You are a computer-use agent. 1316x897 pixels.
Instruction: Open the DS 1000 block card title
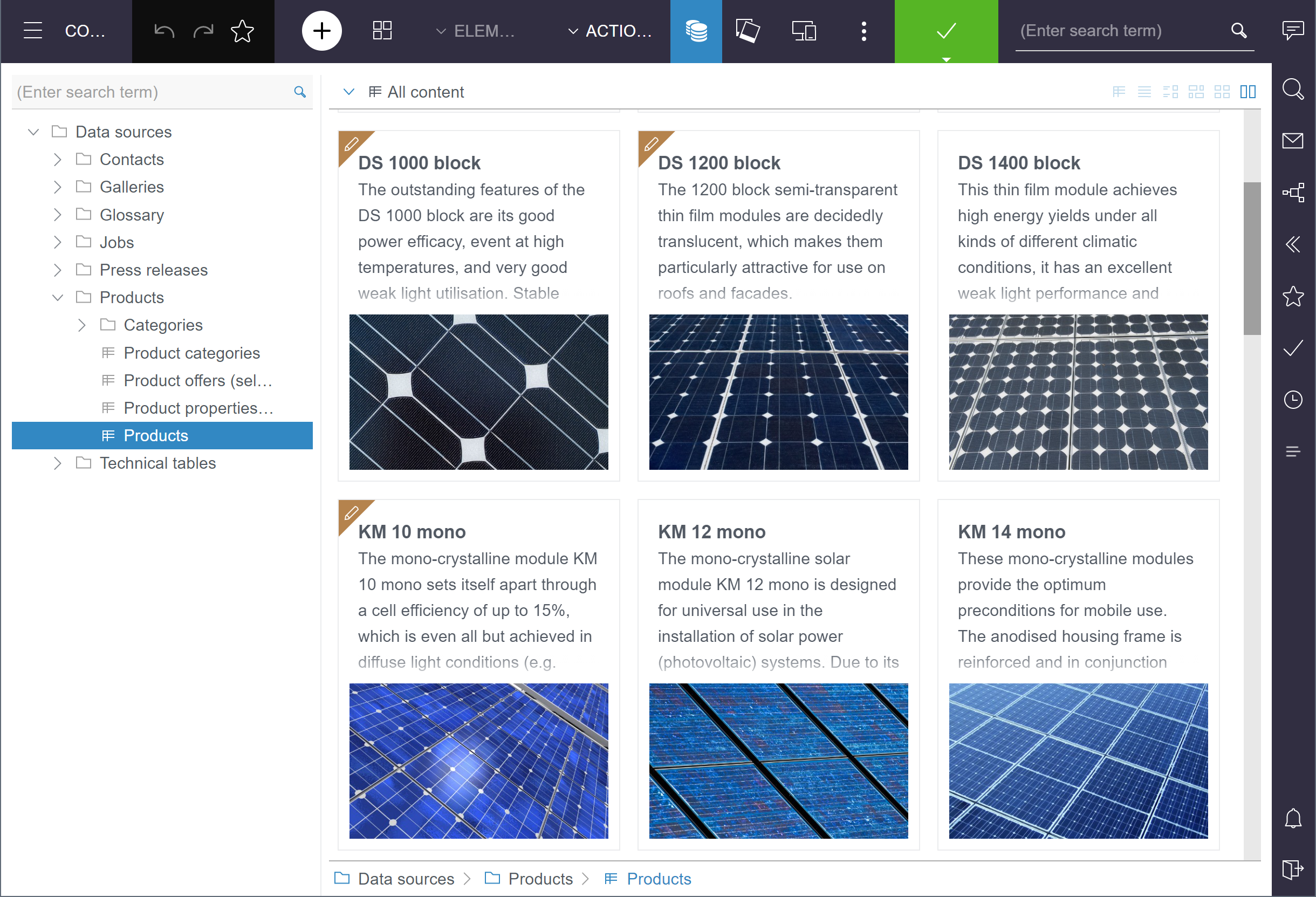pos(419,163)
